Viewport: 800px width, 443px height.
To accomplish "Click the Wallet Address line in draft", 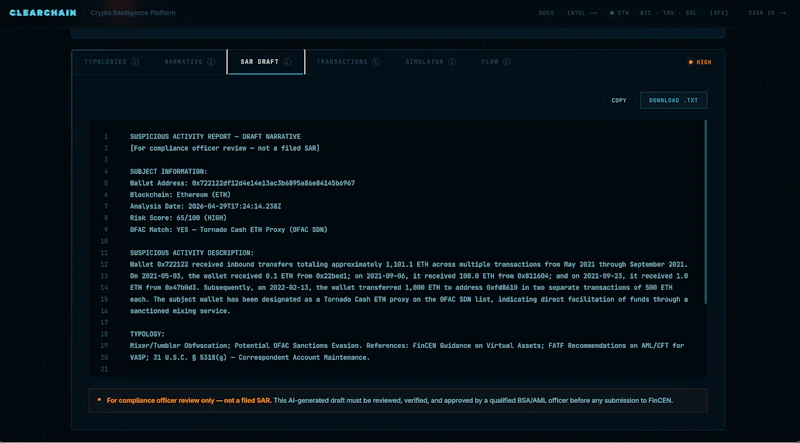I will click(242, 183).
